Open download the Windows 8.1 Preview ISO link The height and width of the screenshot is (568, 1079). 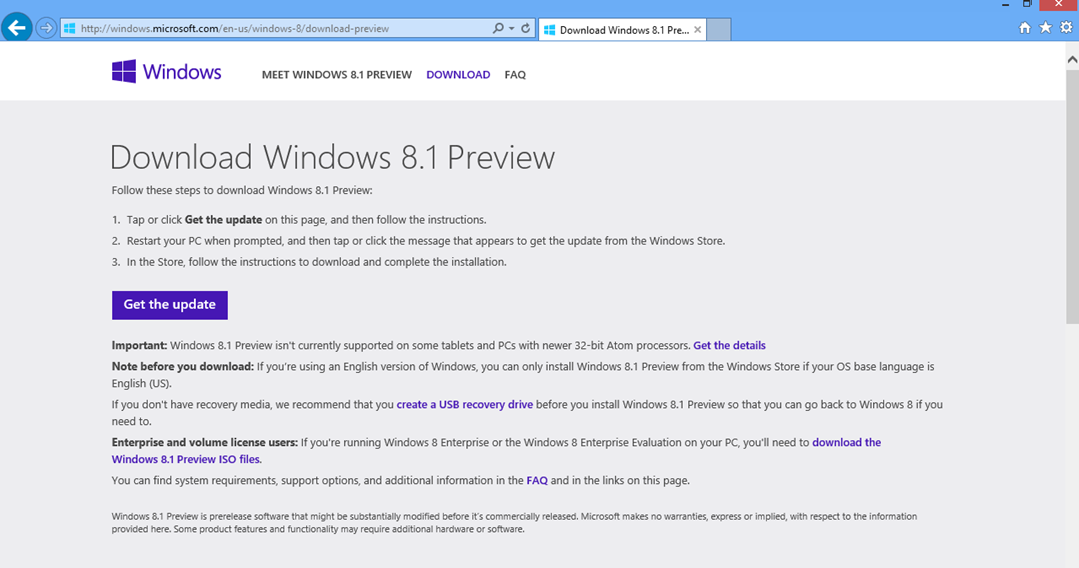[496, 451]
